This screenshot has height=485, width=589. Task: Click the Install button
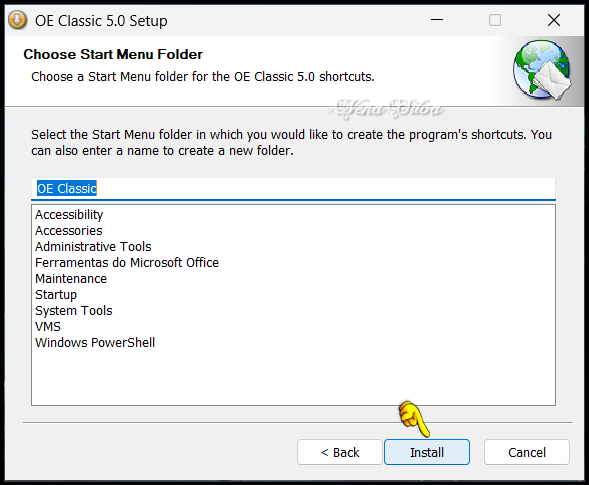pos(427,452)
